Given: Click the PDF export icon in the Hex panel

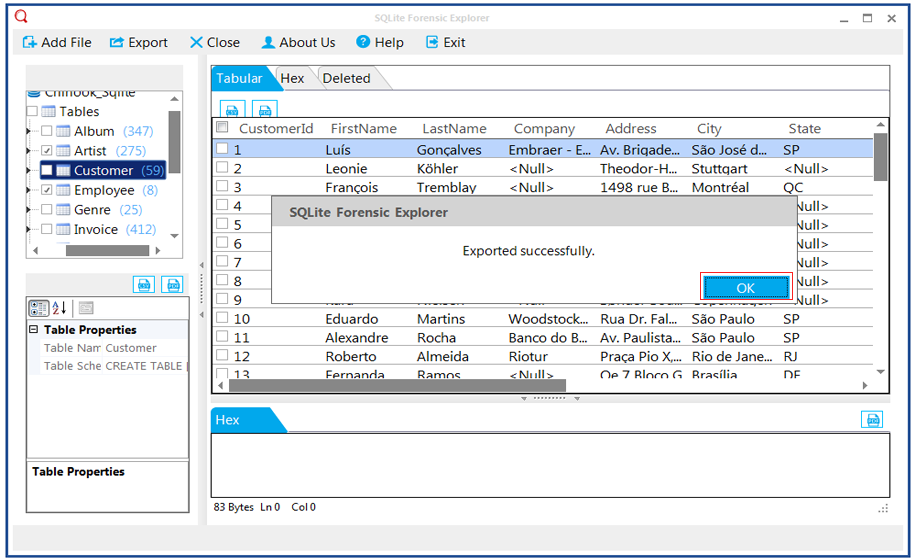Looking at the screenshot, I should (872, 419).
